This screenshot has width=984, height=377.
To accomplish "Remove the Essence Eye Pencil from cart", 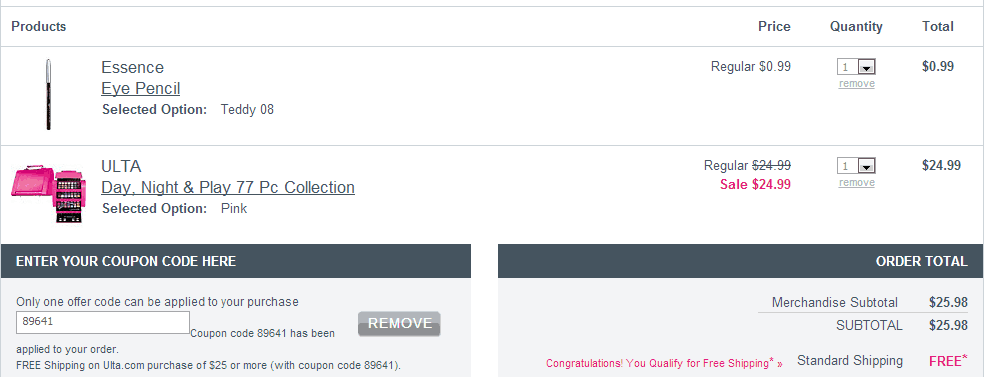I will [857, 83].
